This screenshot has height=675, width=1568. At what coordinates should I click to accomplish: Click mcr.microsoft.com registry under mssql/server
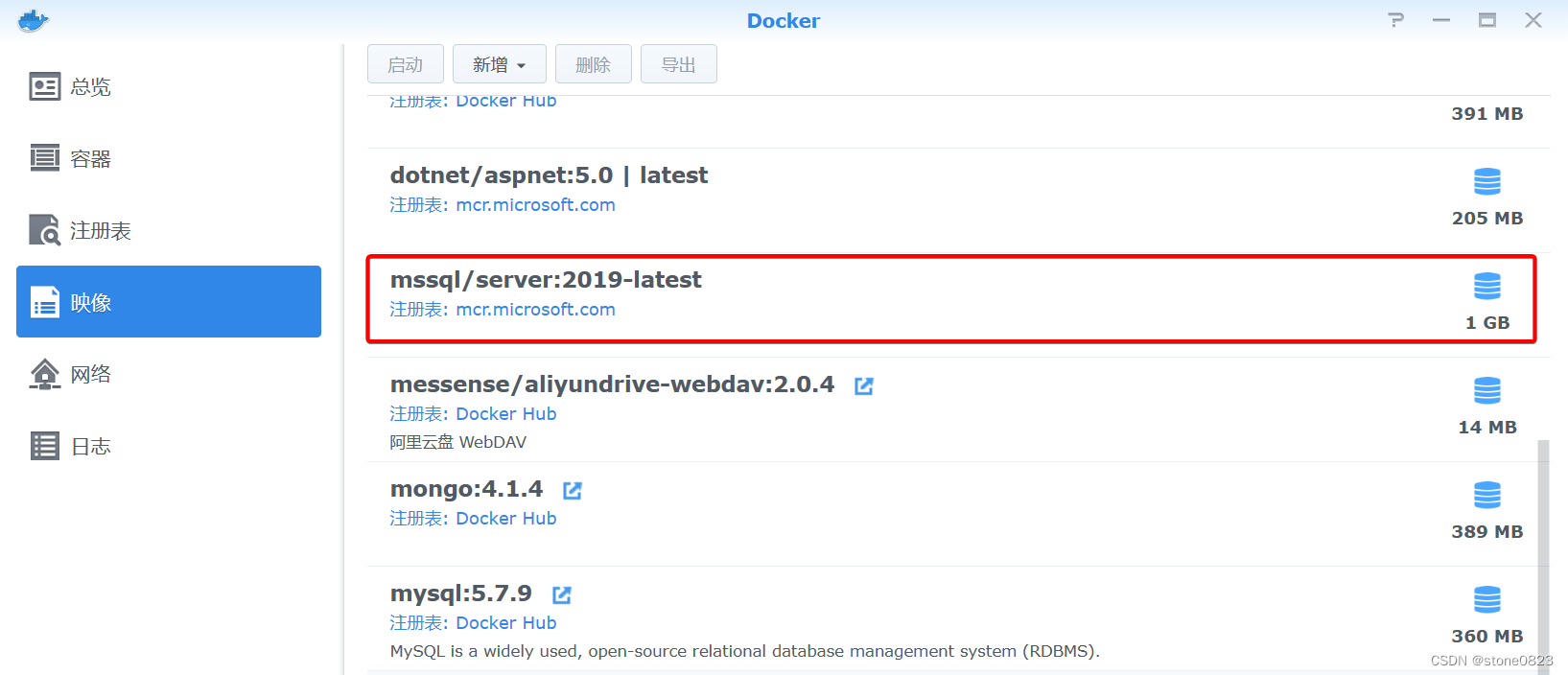click(535, 310)
